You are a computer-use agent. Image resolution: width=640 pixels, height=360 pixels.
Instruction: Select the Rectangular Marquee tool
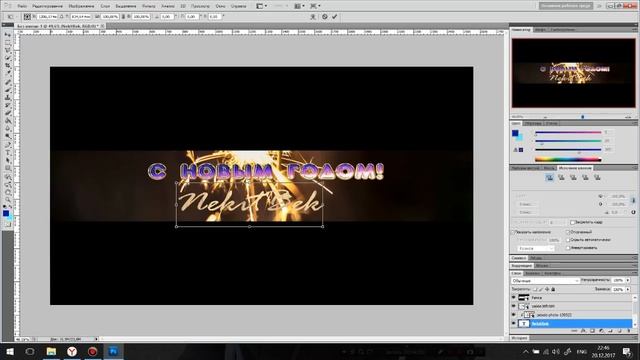click(x=7, y=43)
